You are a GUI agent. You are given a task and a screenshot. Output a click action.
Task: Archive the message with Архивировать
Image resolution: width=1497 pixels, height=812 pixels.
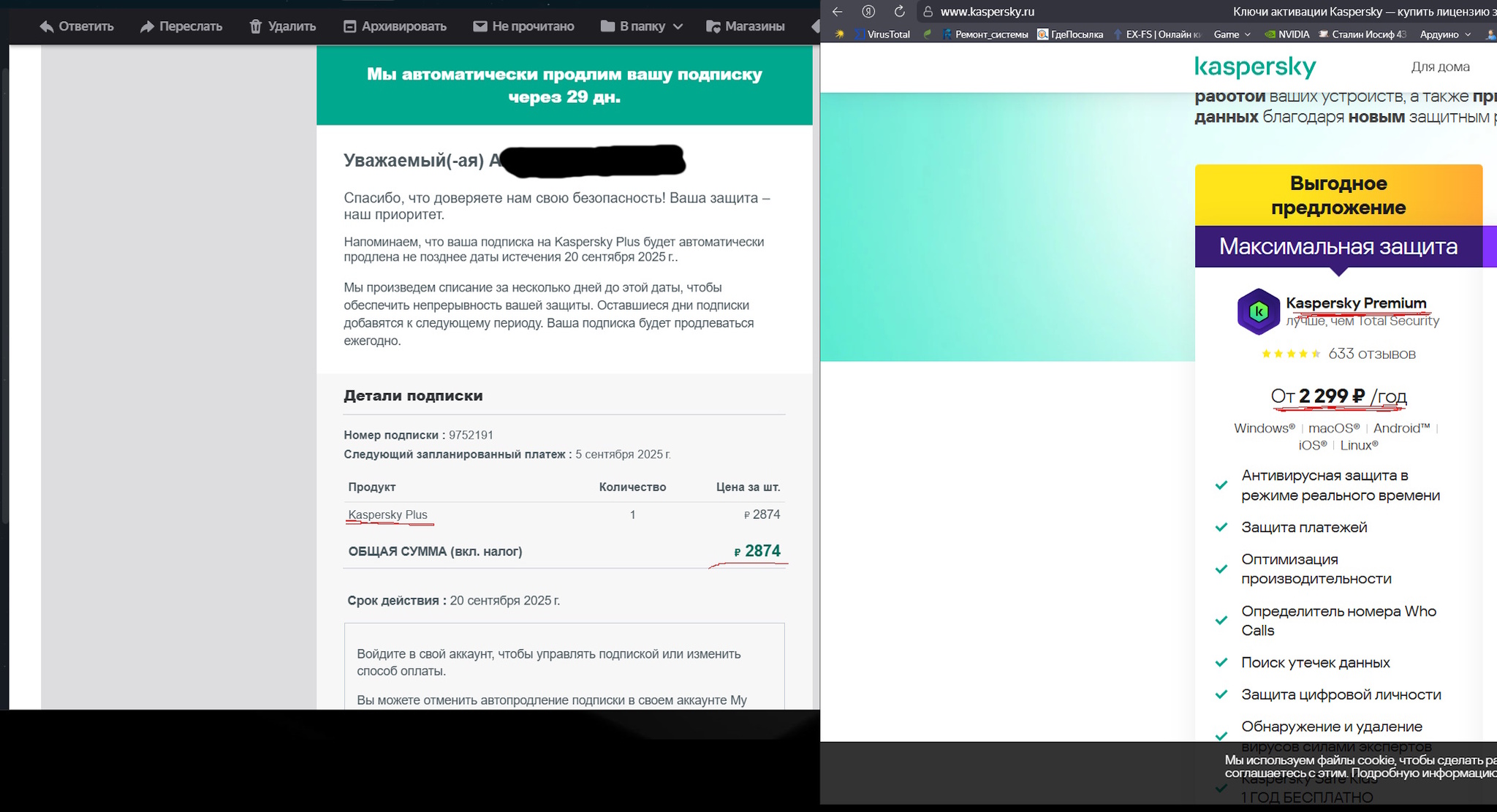point(395,26)
